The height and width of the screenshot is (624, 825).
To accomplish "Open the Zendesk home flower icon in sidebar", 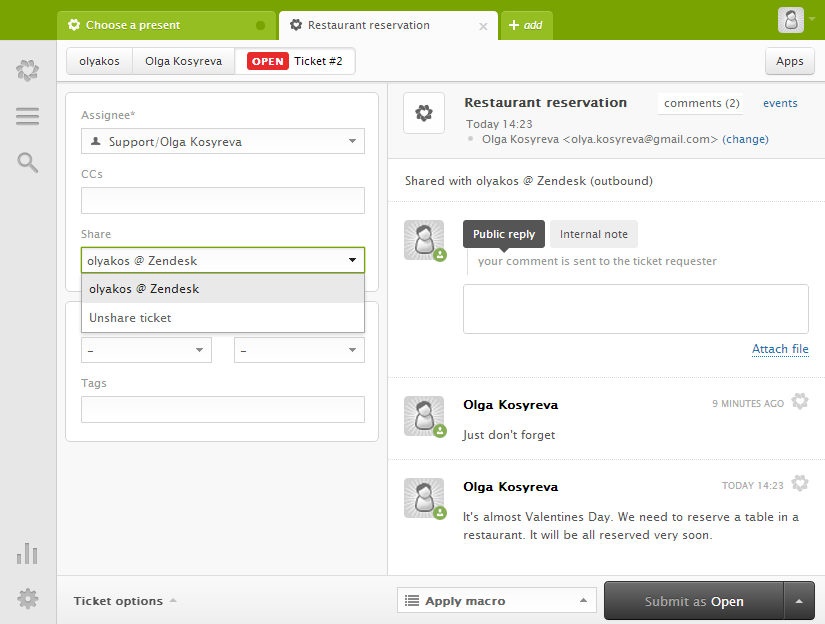I will 27,70.
